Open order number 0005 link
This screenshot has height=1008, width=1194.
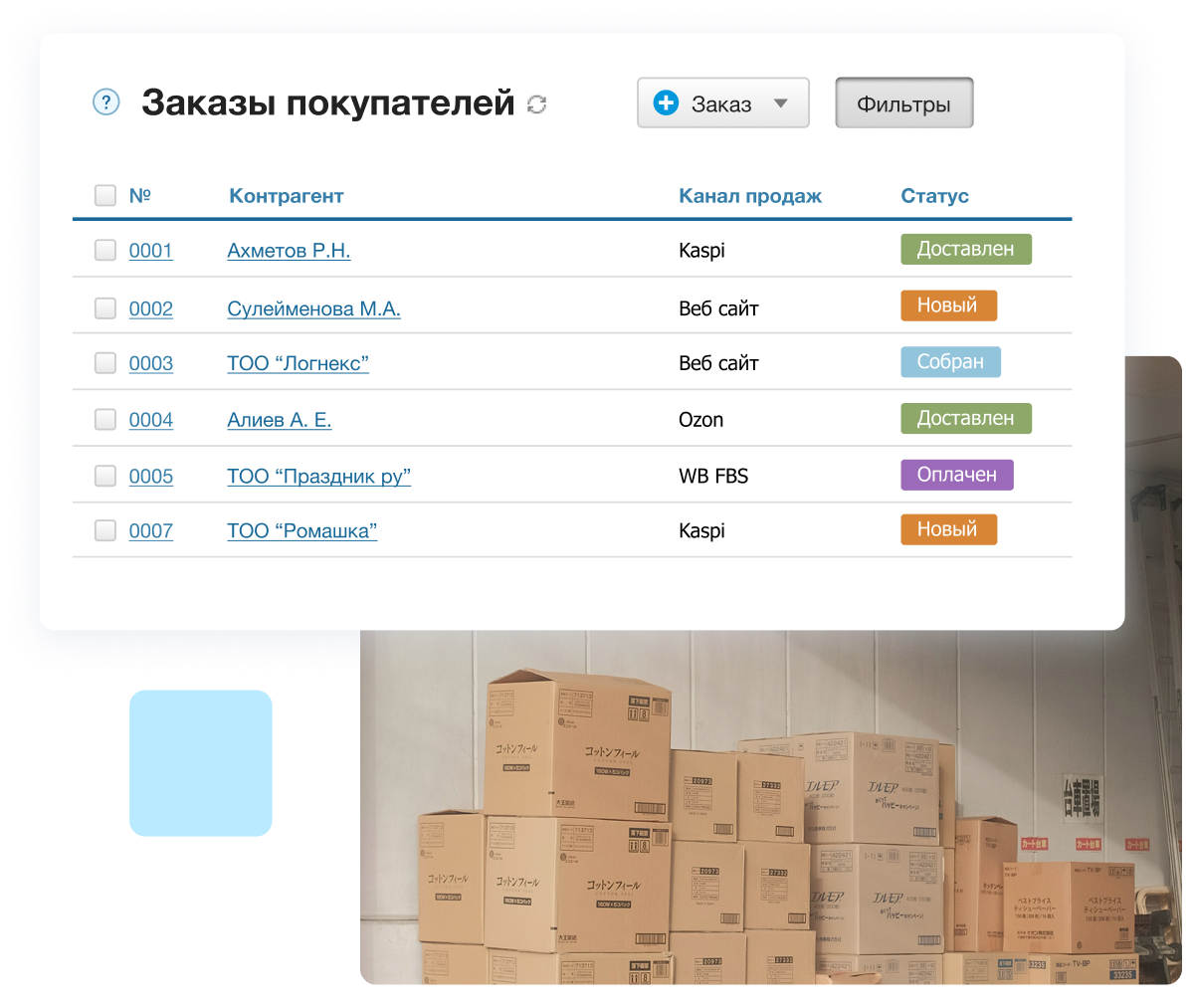click(x=151, y=477)
